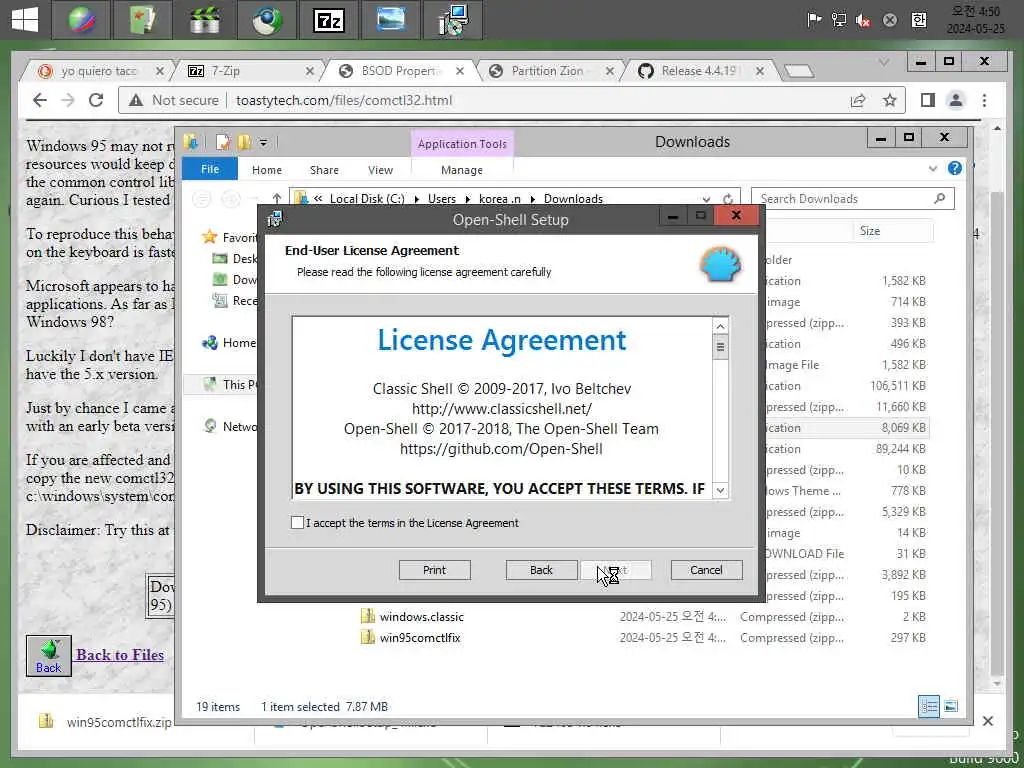This screenshot has height=768, width=1024.
Task: Switch Explorer to details view icon
Action: [929, 706]
